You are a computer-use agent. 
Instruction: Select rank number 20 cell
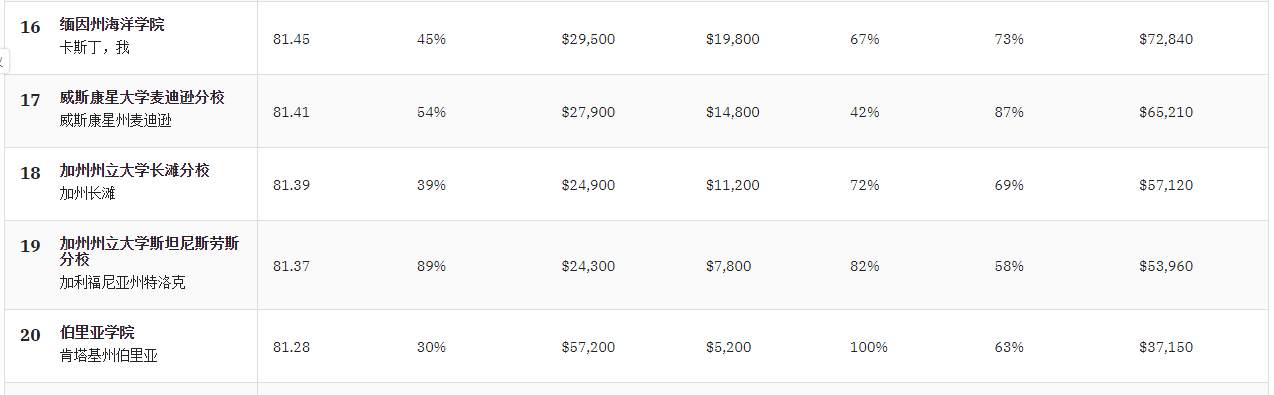click(30, 335)
